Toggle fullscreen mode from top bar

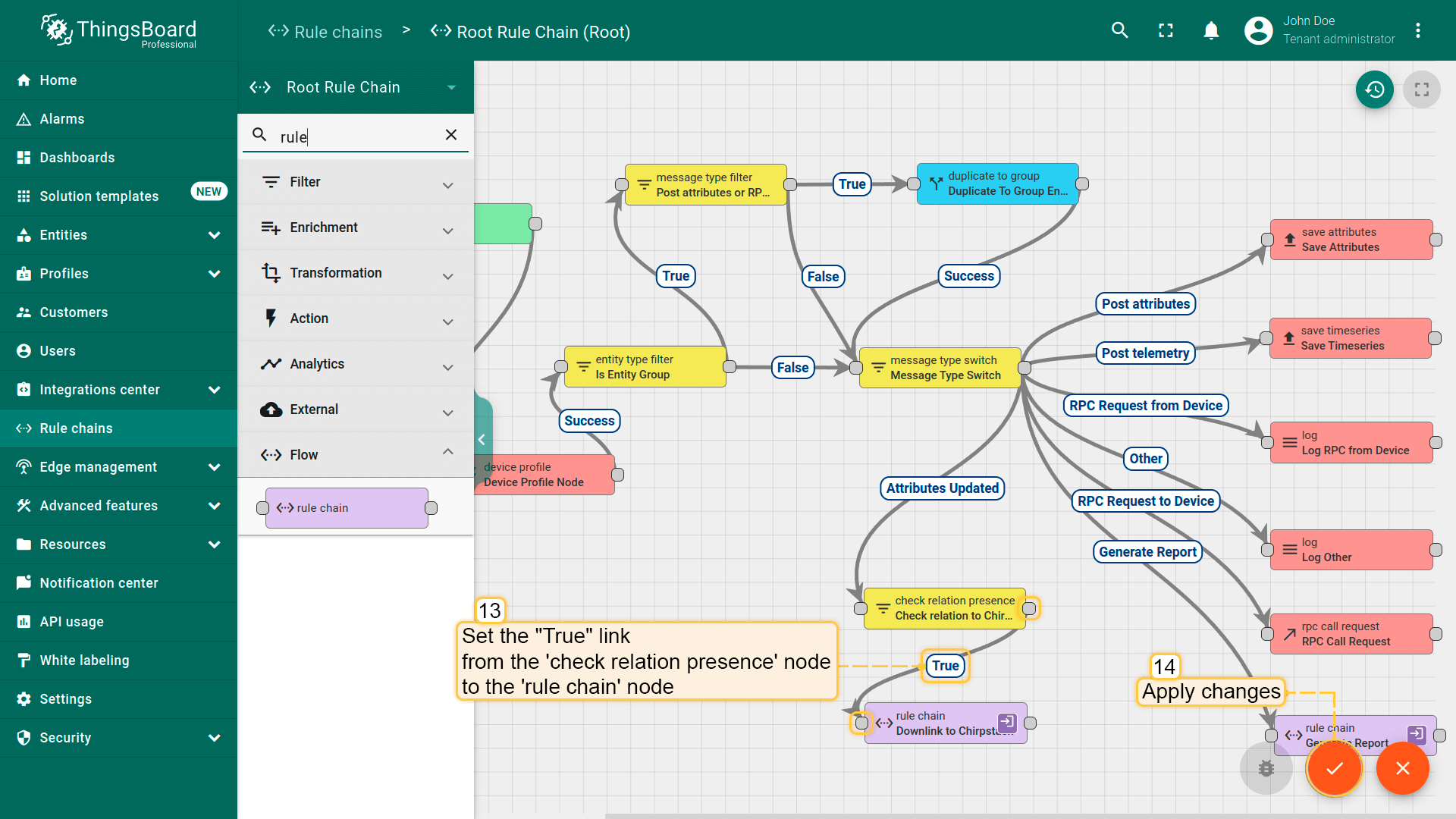[x=1166, y=30]
